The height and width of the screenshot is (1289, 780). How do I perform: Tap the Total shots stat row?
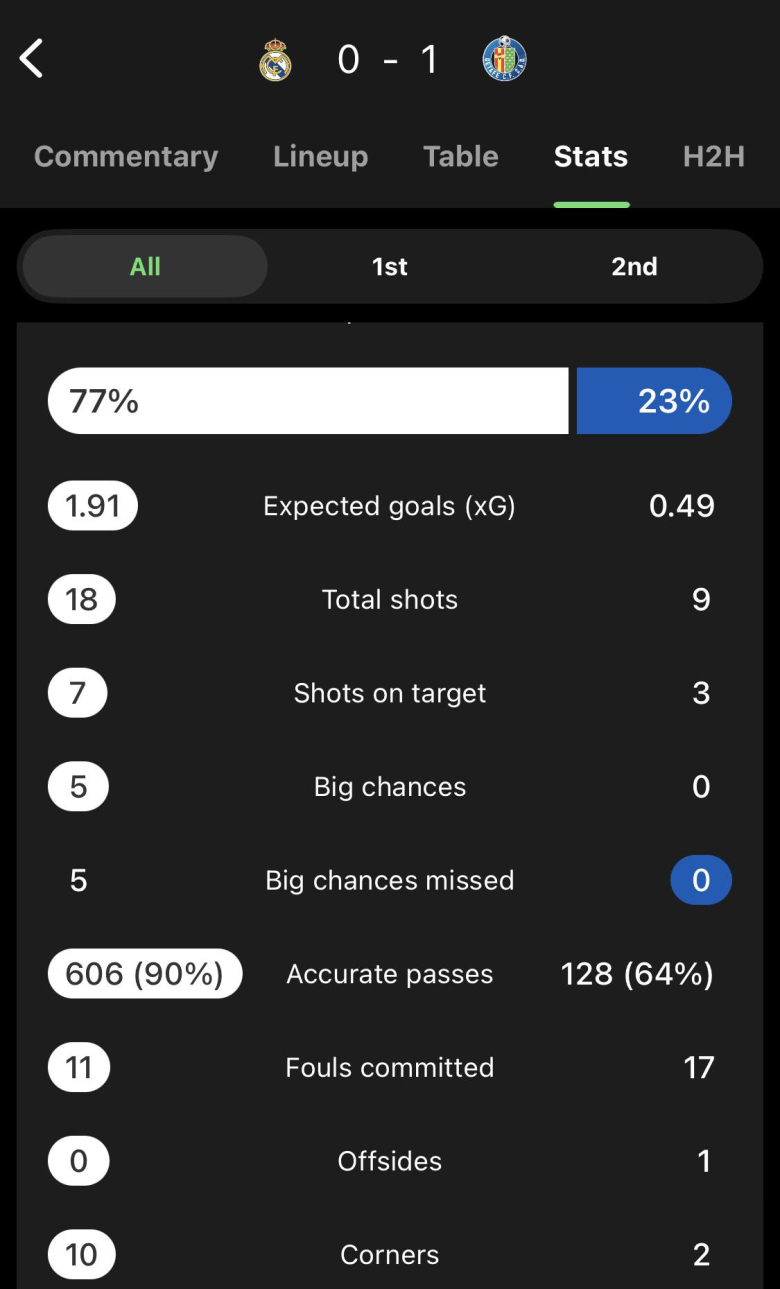pyautogui.click(x=389, y=600)
